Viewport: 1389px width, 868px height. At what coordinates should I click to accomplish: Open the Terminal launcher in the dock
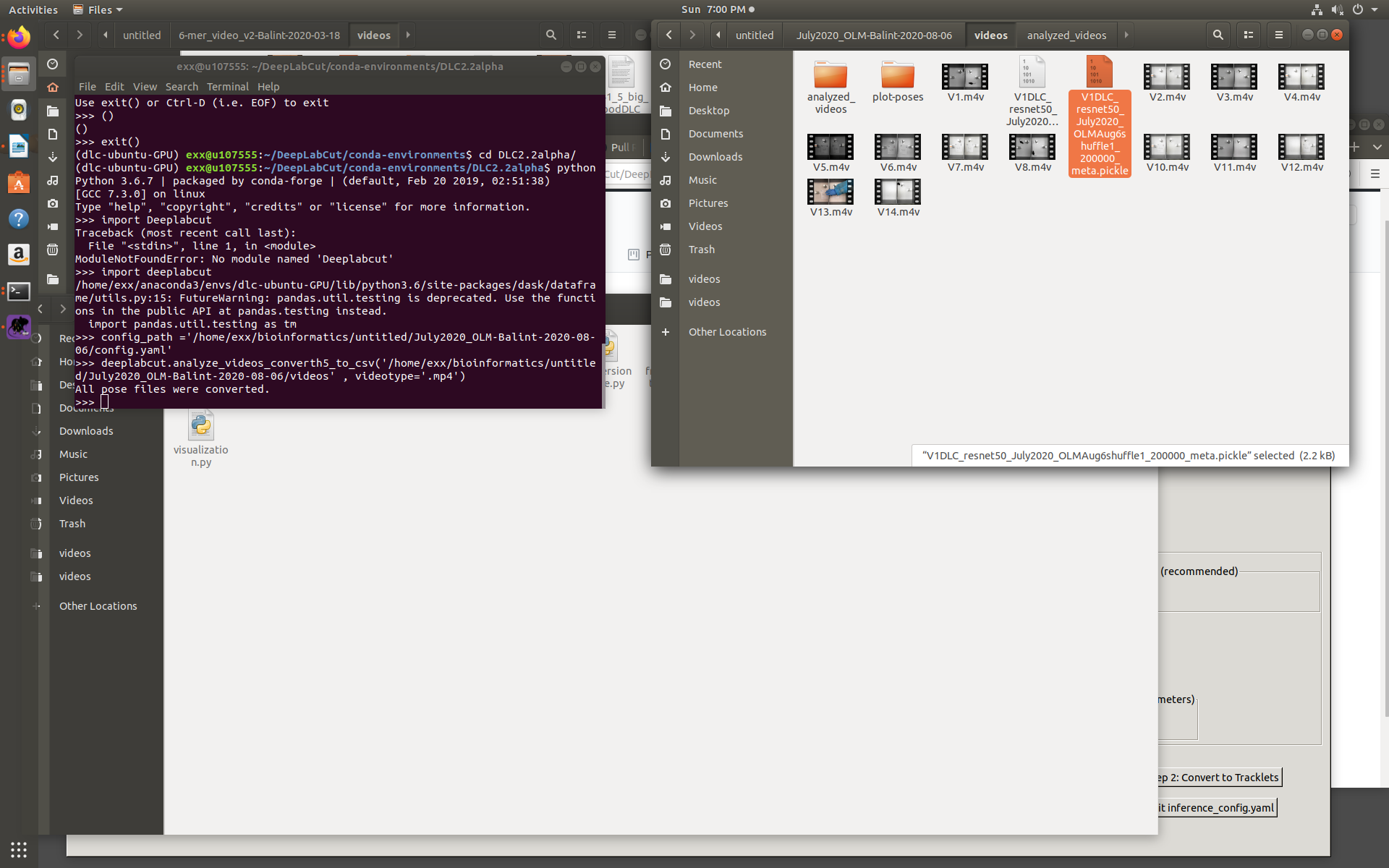(18, 292)
